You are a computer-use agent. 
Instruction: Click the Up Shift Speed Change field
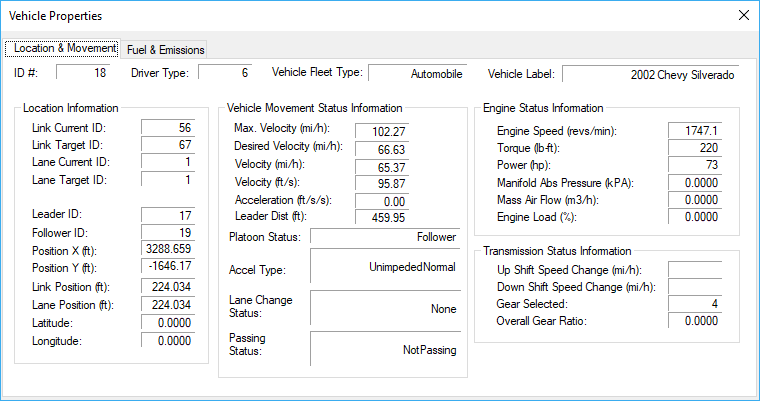[x=695, y=270]
